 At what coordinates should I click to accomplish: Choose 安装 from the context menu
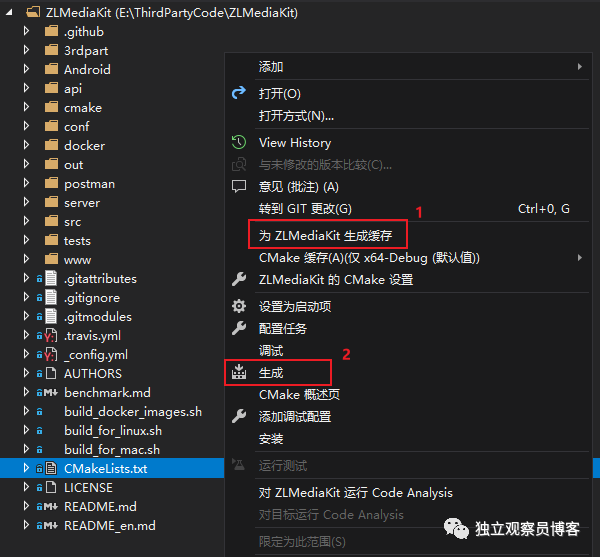coord(408,438)
